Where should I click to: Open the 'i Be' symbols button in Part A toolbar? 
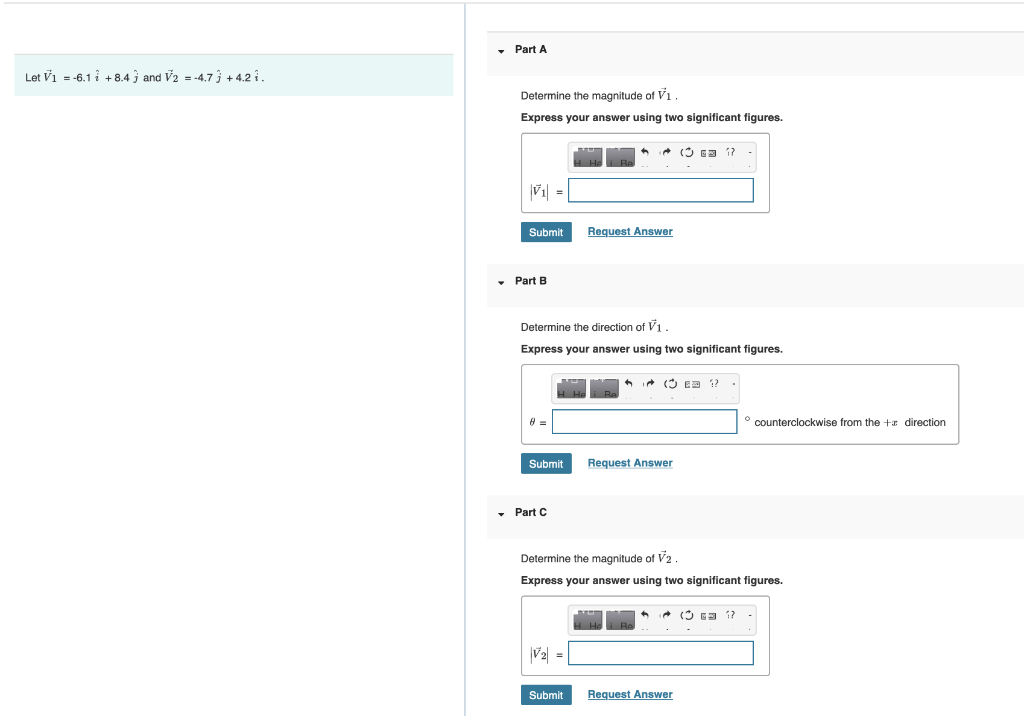pyautogui.click(x=620, y=157)
